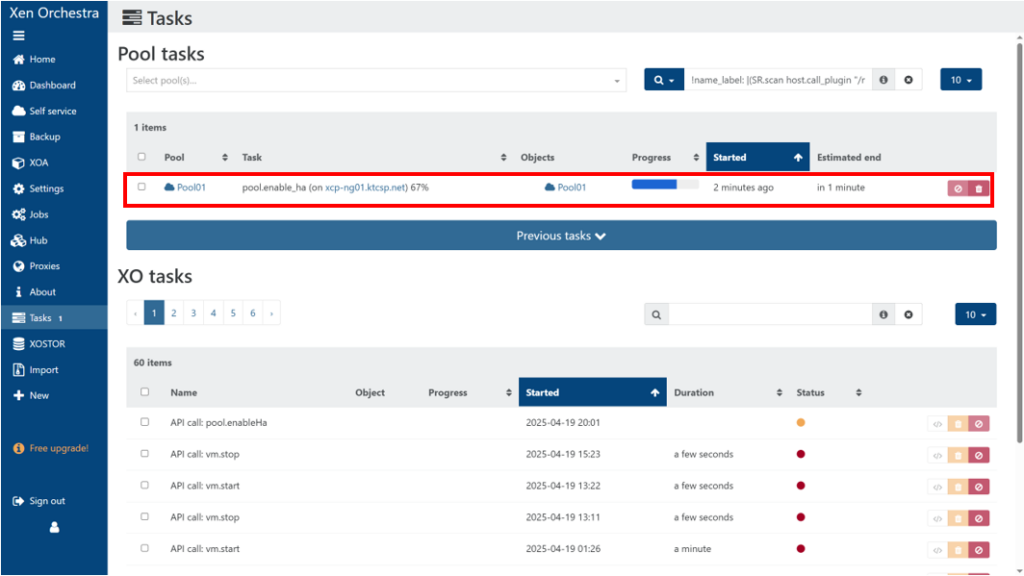Open the xcp-ng01.ktcsp.net host link
The height and width of the screenshot is (576, 1024).
tap(366, 188)
